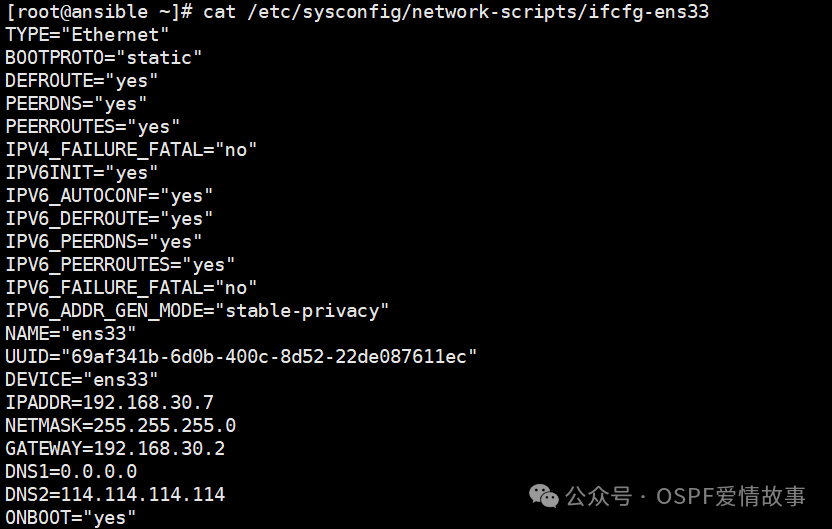Click the DNS1=0.0.0.0 line
Image resolution: width=832 pixels, height=529 pixels.
click(71, 472)
